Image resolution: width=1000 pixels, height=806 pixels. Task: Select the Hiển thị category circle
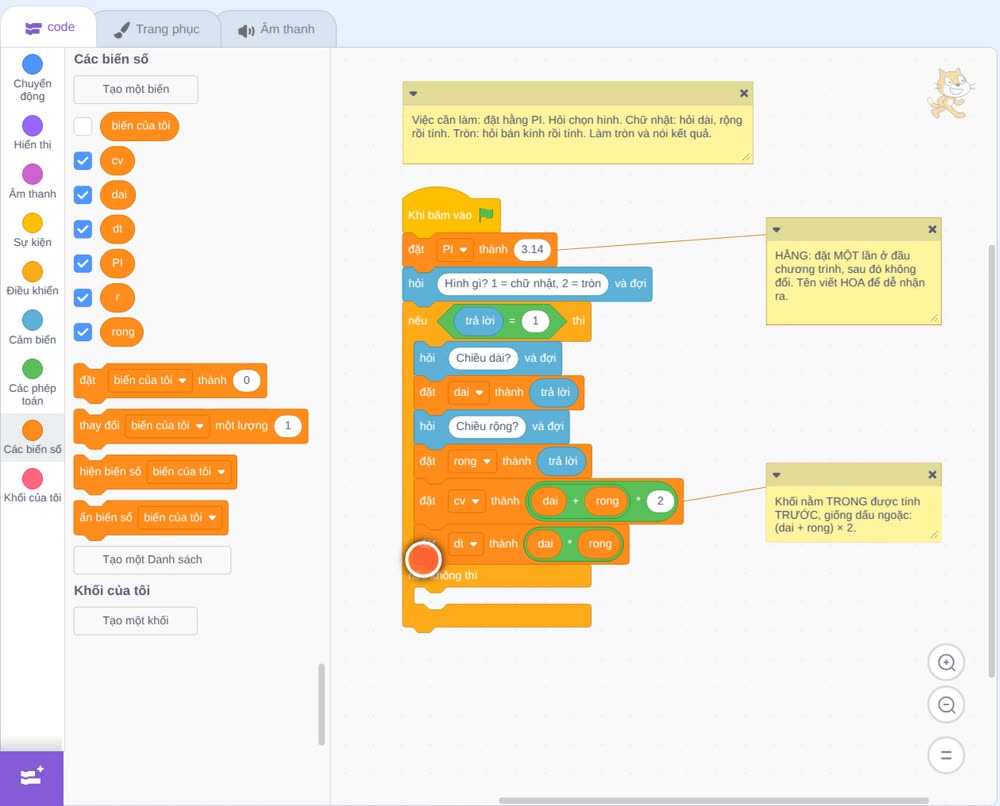pos(33,126)
